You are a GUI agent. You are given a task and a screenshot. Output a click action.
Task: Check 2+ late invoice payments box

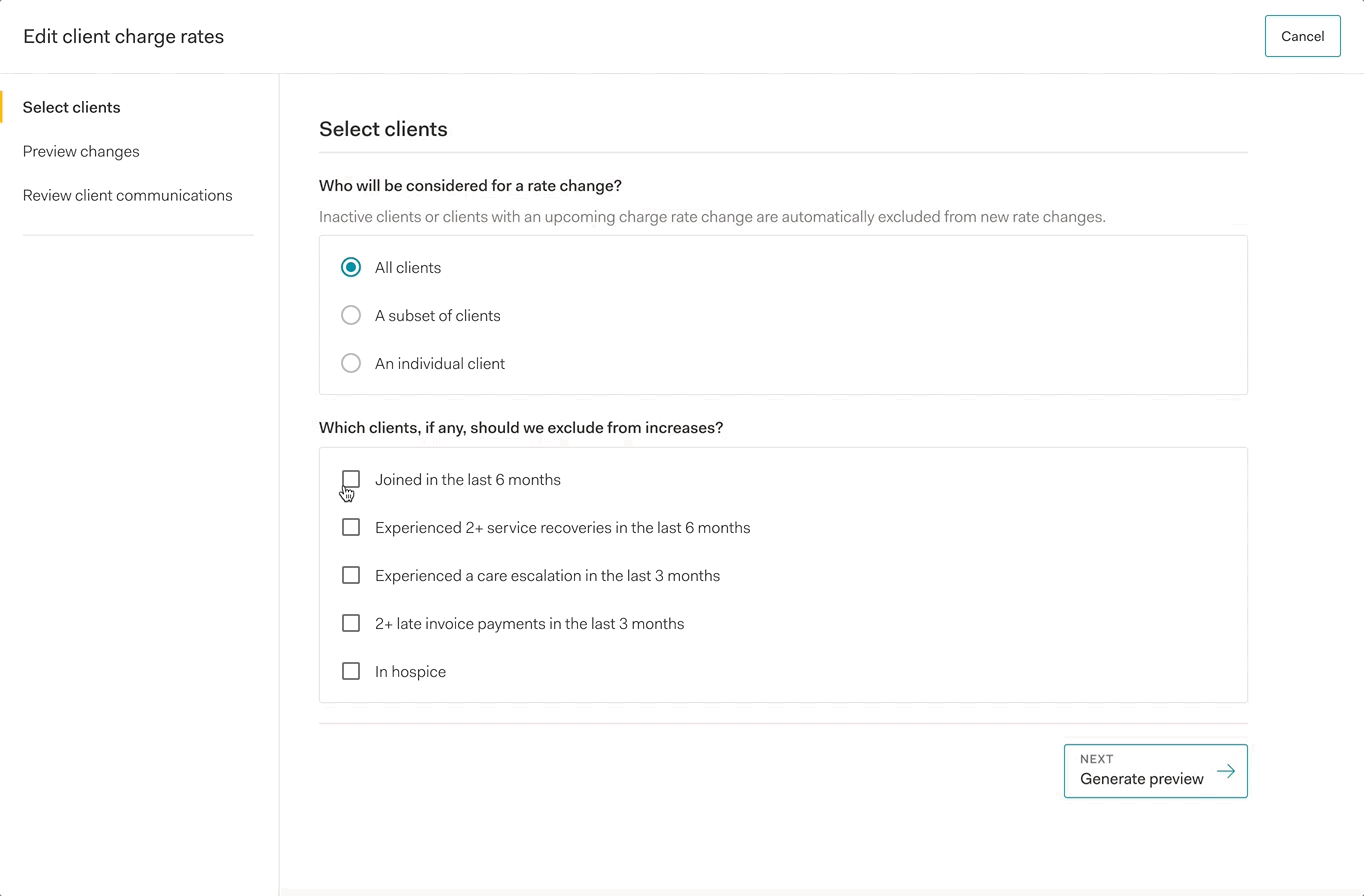tap(351, 623)
